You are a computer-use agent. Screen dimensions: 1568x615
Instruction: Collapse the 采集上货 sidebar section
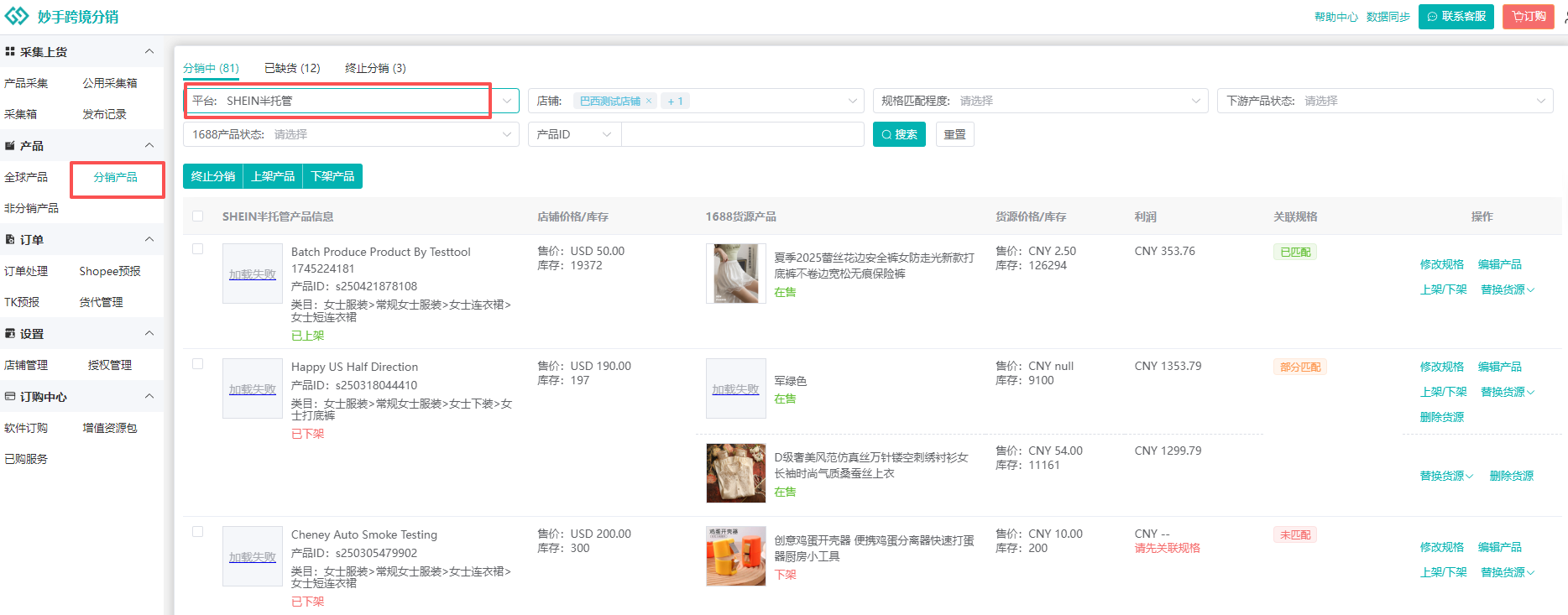coord(149,52)
